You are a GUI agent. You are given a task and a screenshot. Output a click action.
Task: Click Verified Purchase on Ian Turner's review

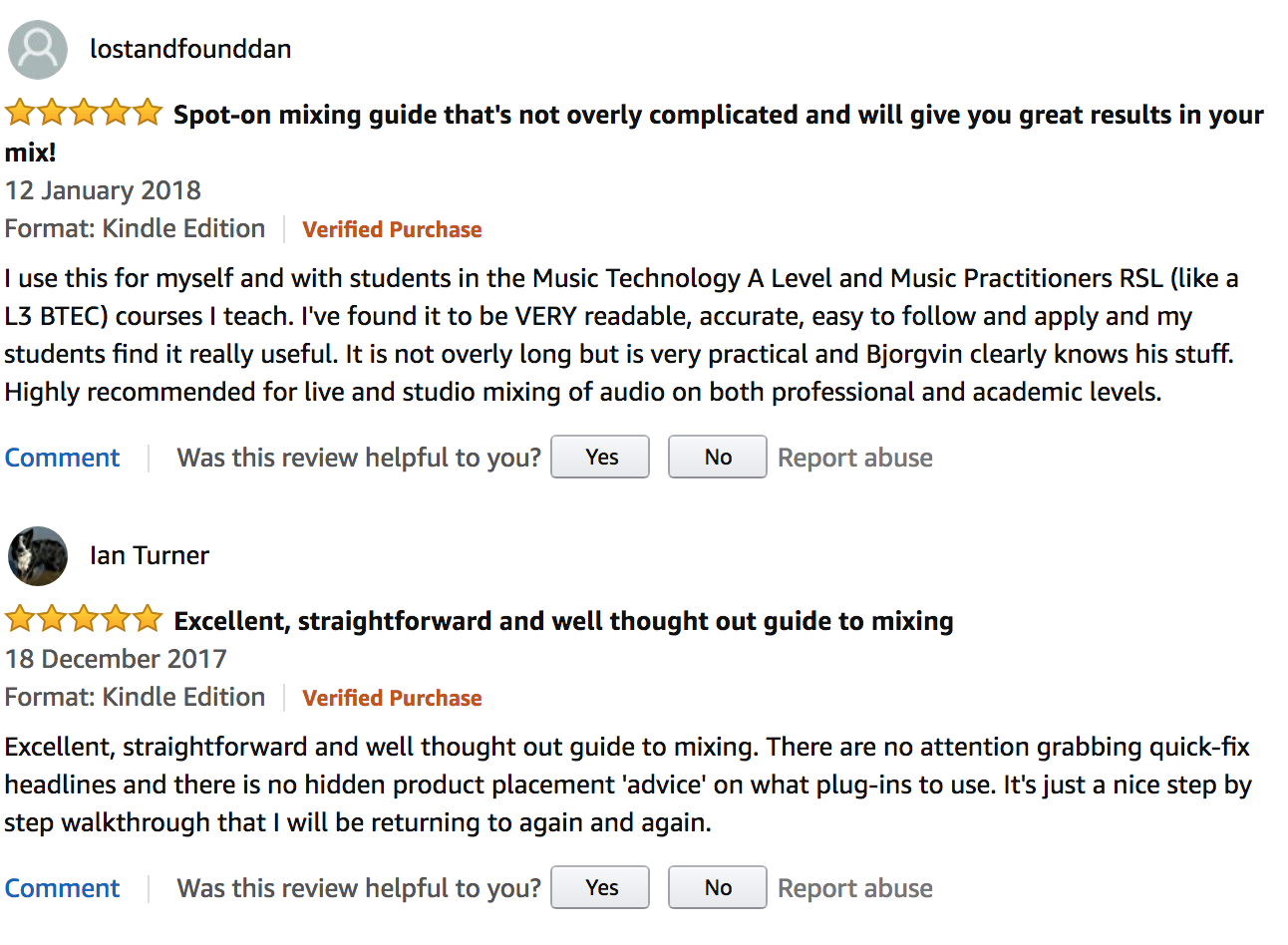(392, 698)
